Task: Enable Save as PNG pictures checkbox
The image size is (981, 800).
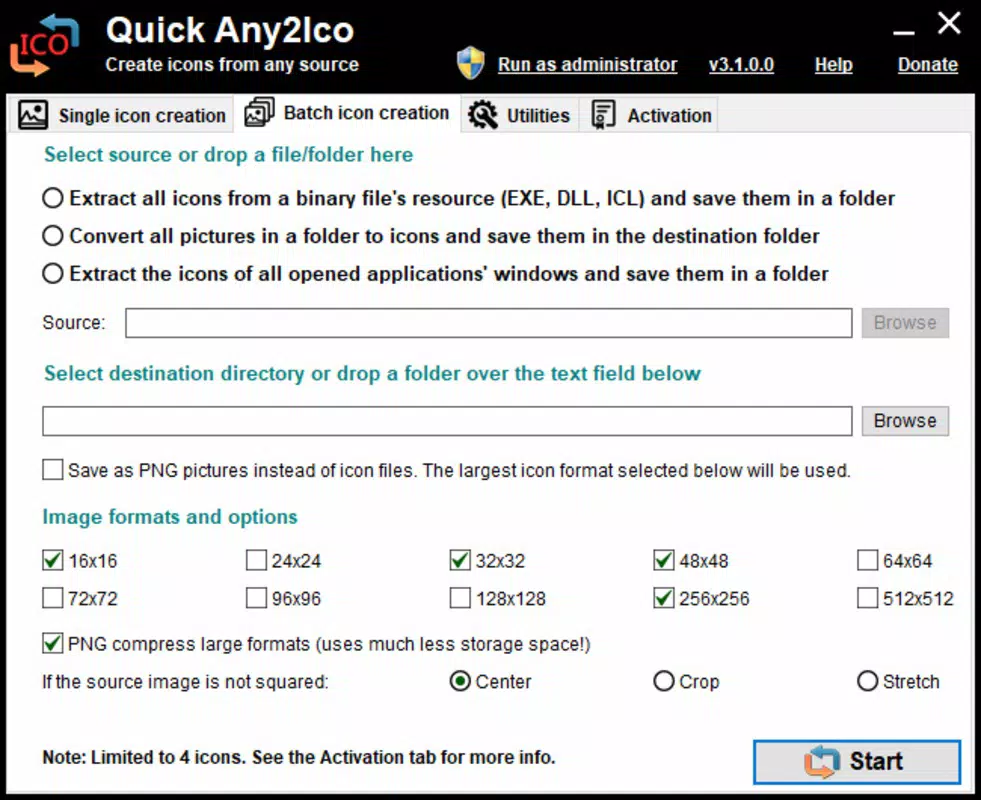Action: (53, 470)
